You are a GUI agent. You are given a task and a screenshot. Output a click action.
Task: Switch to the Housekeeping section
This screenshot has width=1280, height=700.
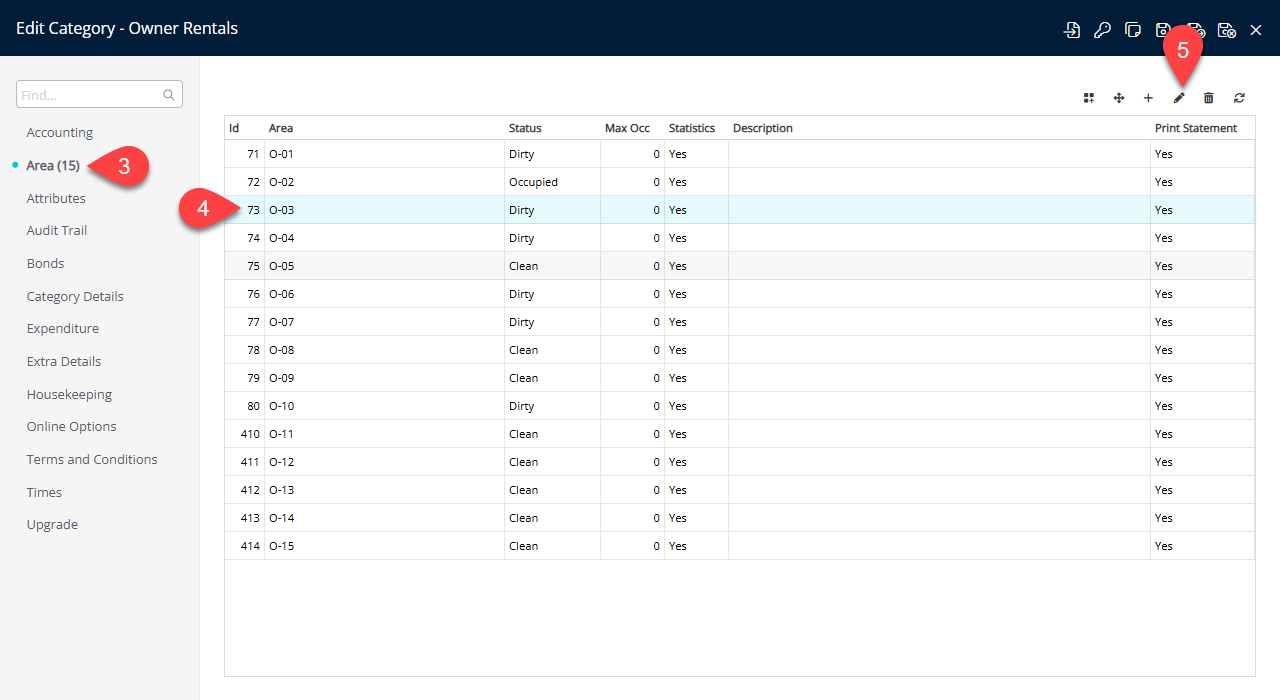tap(69, 394)
